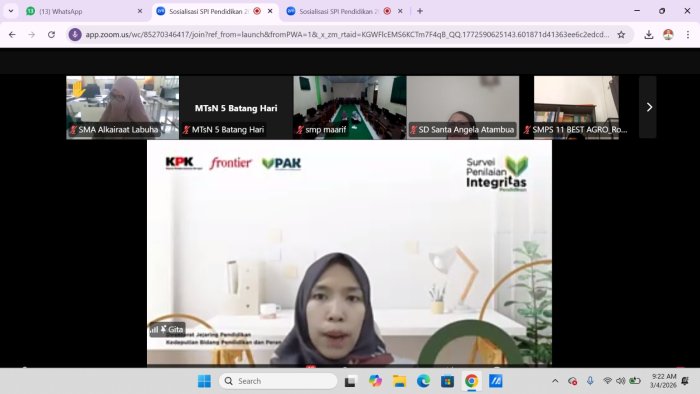Open Wi-Fi network settings in tray
700x394 pixels.
point(607,381)
